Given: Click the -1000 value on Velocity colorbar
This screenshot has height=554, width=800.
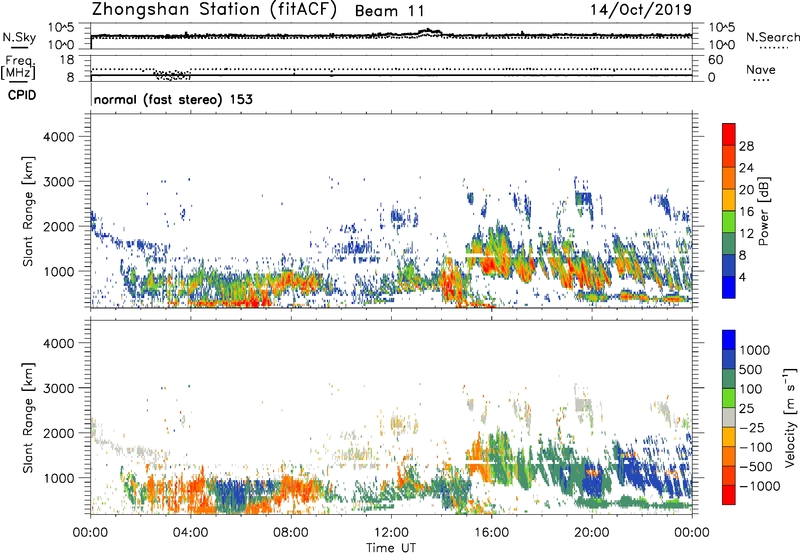Looking at the screenshot, I should (x=759, y=486).
